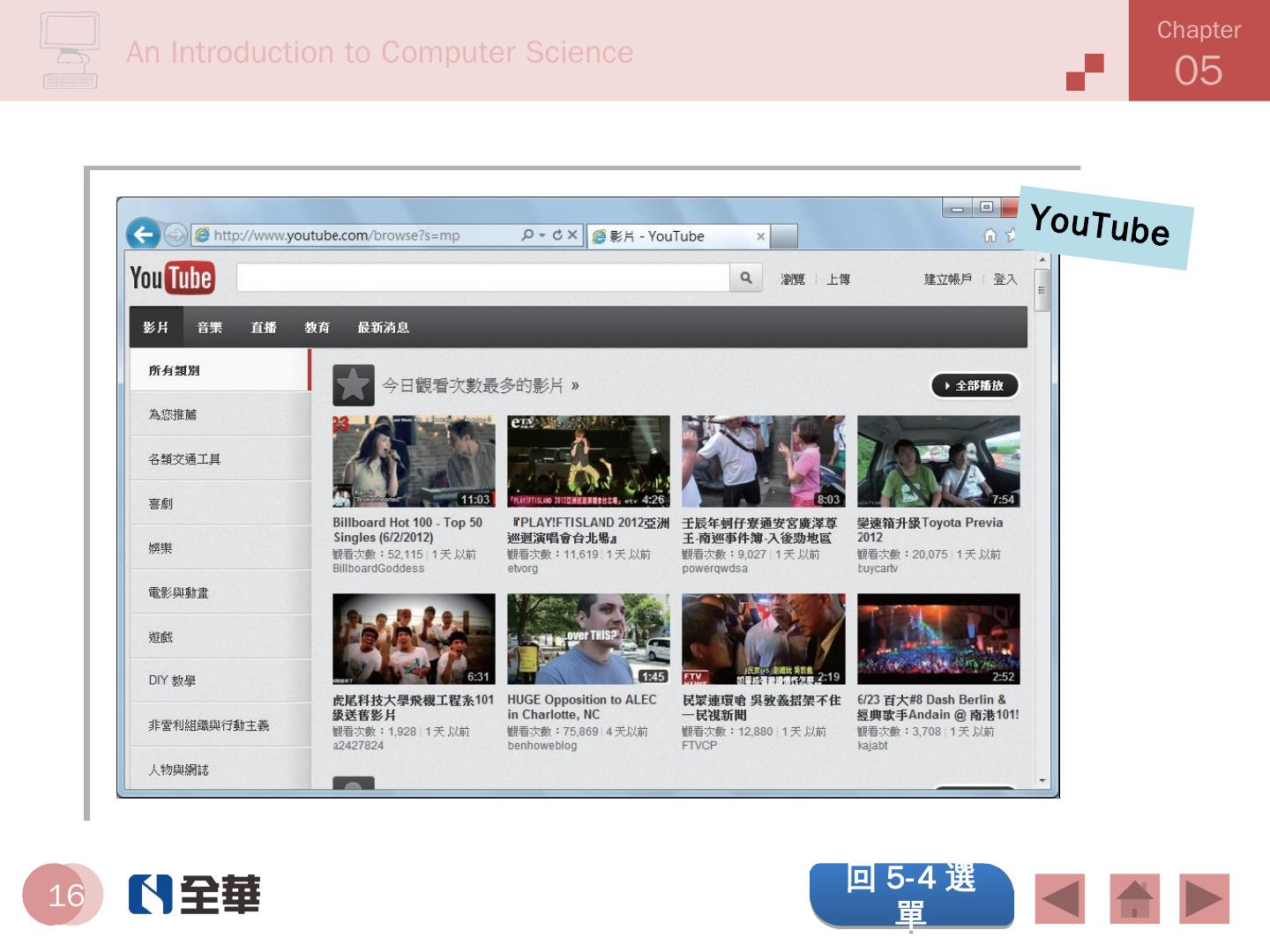
Task: Open the 8:03 video thumbnail by powerqwdsa
Action: click(x=763, y=461)
